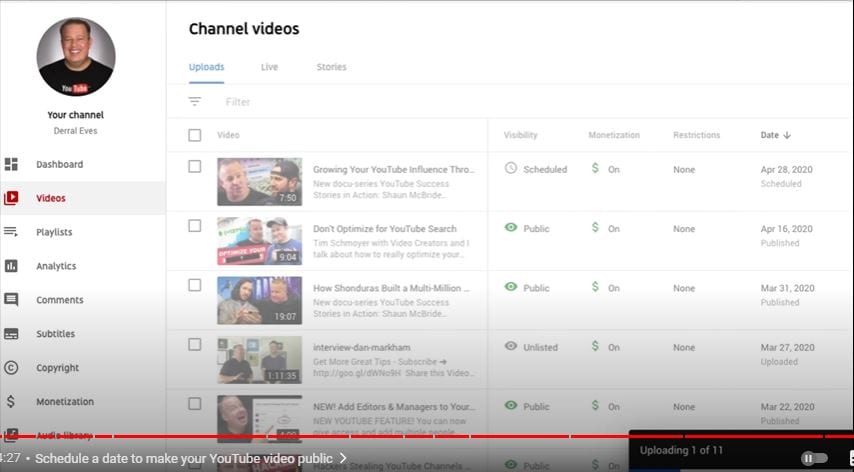Click dollar sign for Don't Optimize video
The width and height of the screenshot is (854, 472).
pyautogui.click(x=595, y=228)
